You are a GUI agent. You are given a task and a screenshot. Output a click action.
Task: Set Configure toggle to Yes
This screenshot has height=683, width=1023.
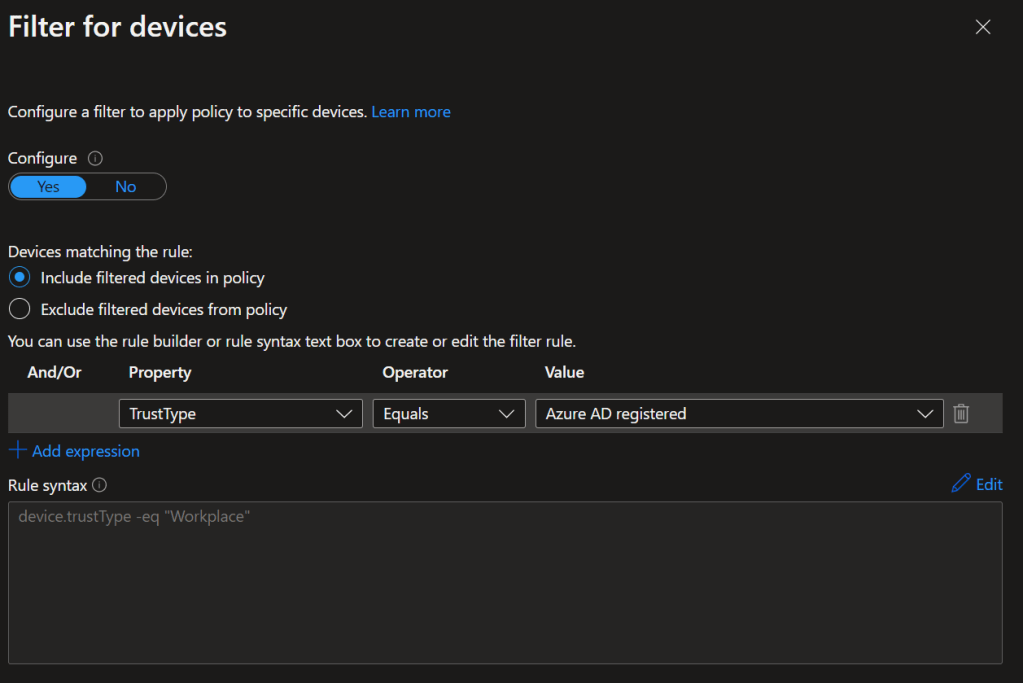click(x=48, y=187)
